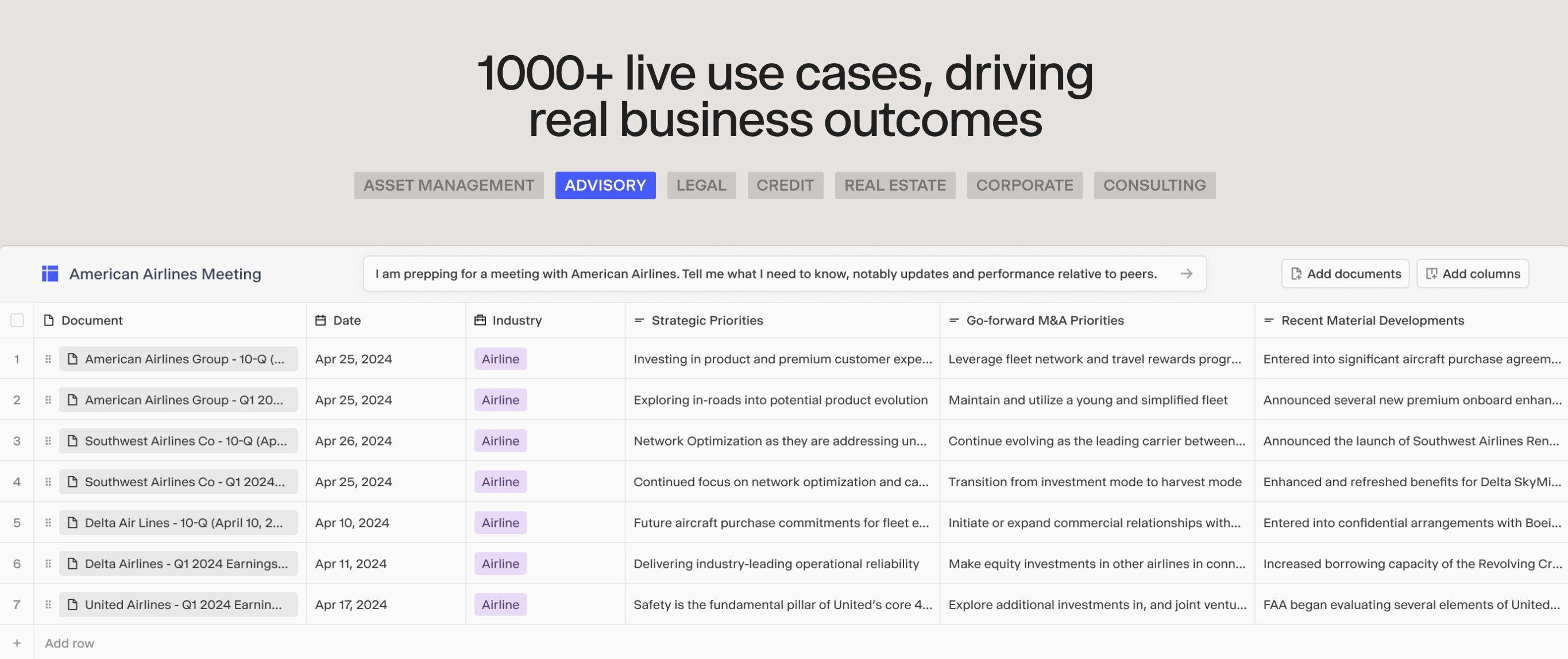Click the Add columns icon

click(1431, 274)
